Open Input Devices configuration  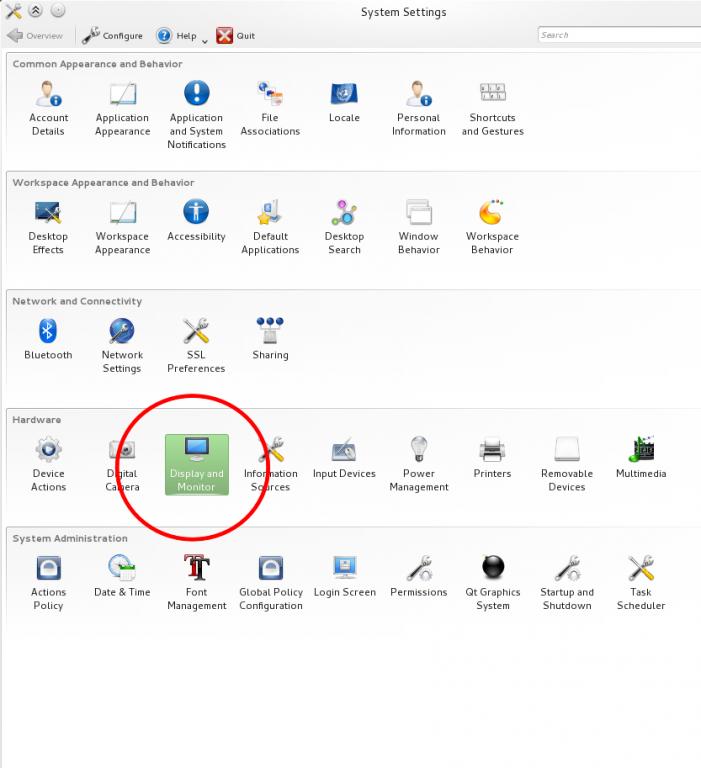pyautogui.click(x=344, y=456)
